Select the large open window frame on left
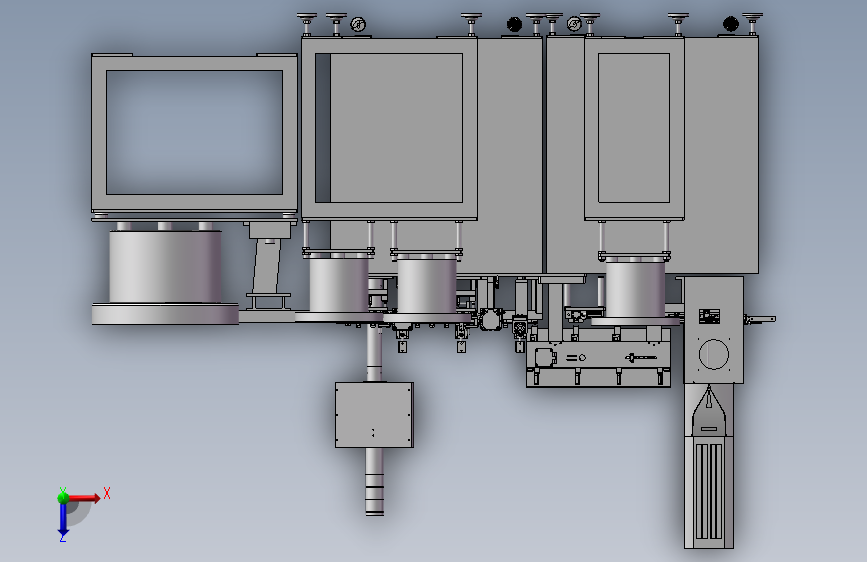The width and height of the screenshot is (867, 562). point(194,133)
